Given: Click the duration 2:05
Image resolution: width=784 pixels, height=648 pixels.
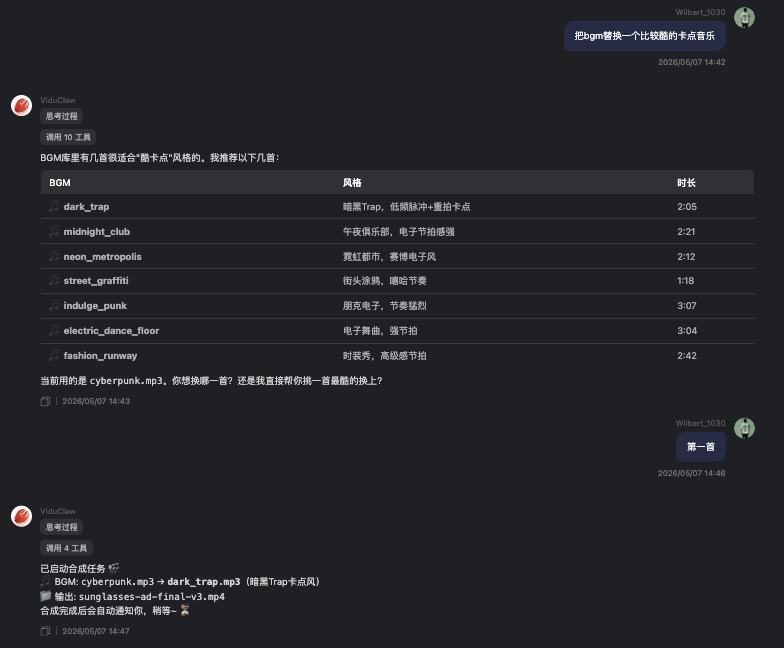Looking at the screenshot, I should pyautogui.click(x=686, y=206).
